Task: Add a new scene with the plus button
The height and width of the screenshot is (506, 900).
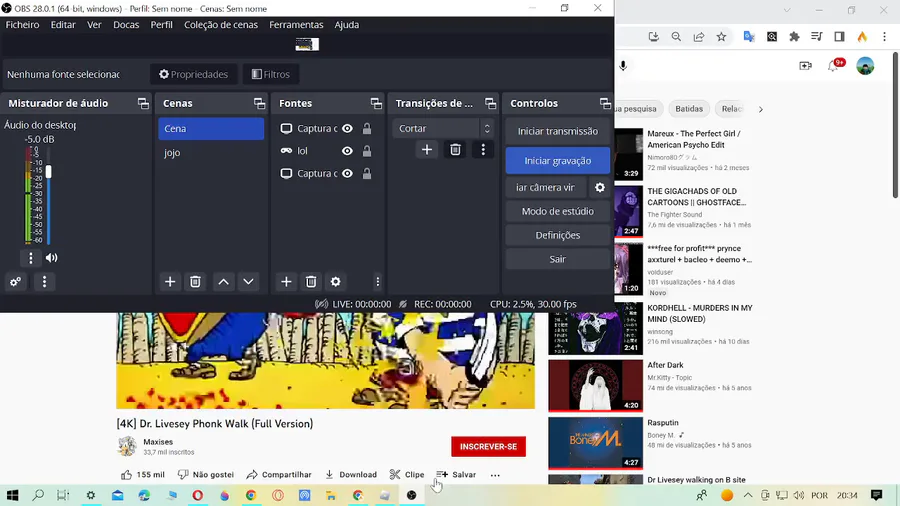Action: tap(170, 282)
